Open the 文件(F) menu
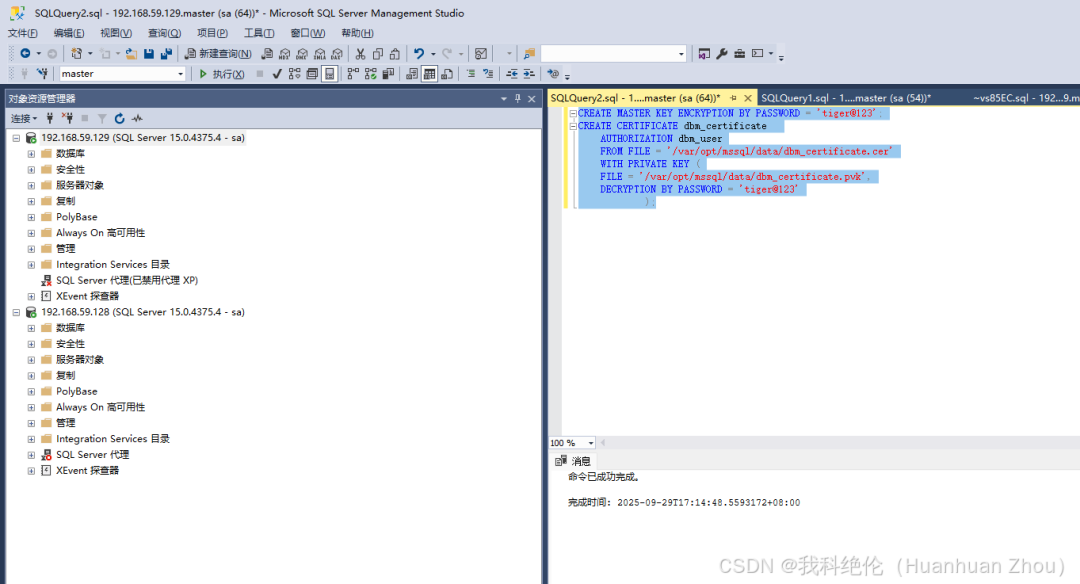 pyautogui.click(x=23, y=33)
